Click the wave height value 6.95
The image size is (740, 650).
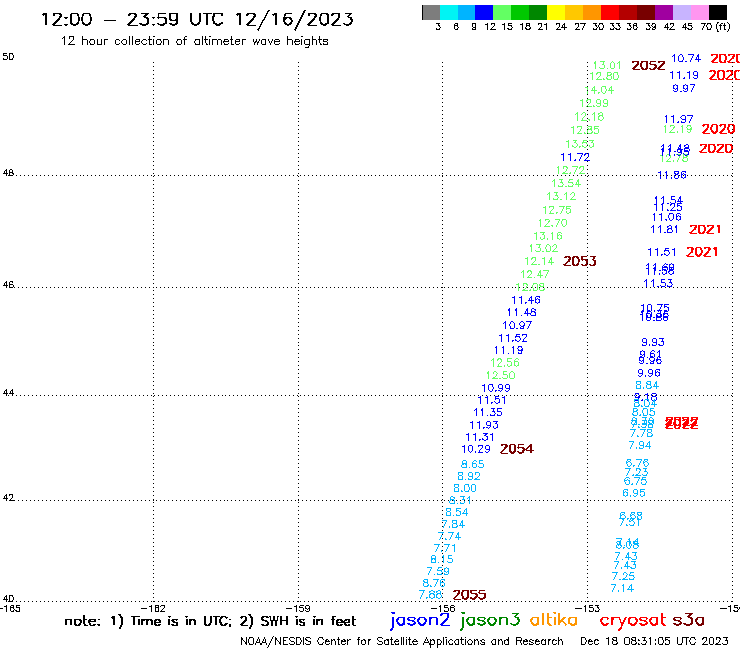pyautogui.click(x=634, y=493)
